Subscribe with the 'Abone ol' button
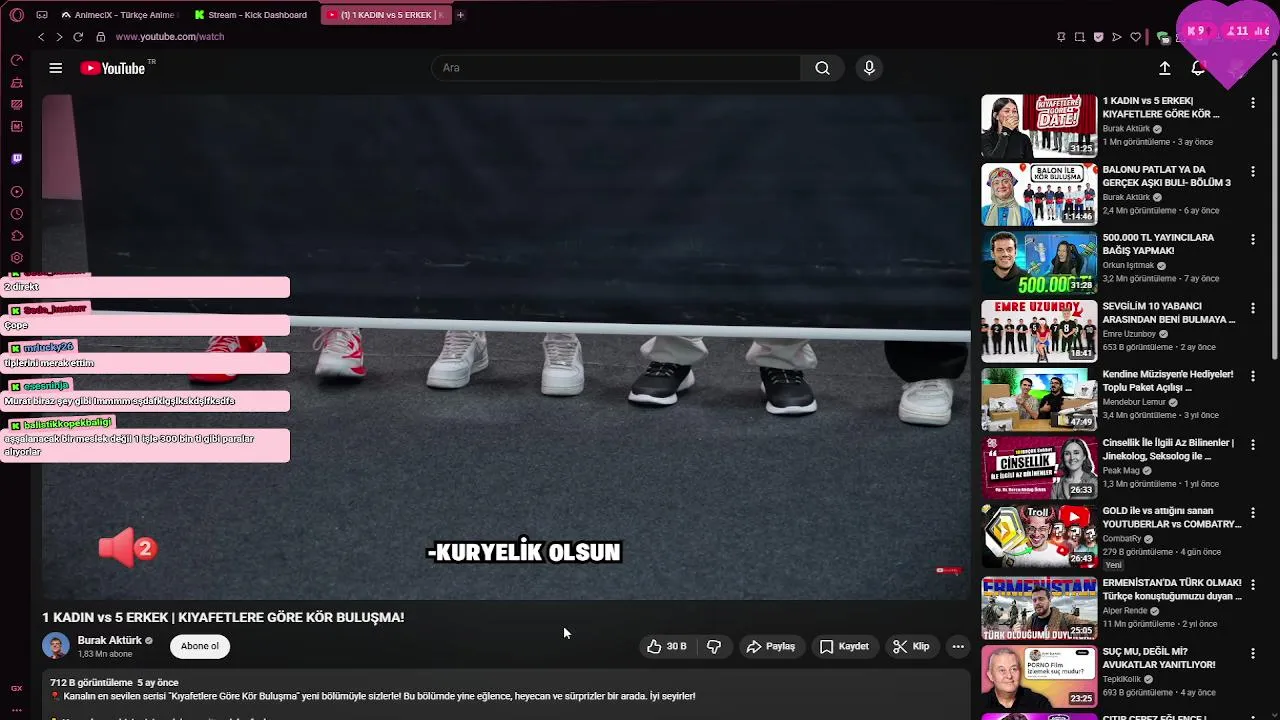1280x720 pixels. click(x=200, y=646)
